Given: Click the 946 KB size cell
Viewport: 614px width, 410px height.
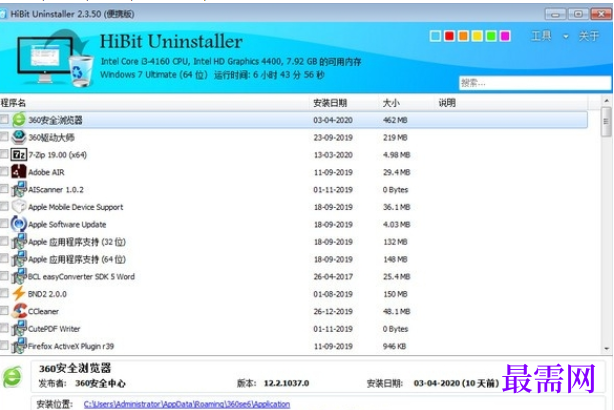Looking at the screenshot, I should [x=394, y=346].
